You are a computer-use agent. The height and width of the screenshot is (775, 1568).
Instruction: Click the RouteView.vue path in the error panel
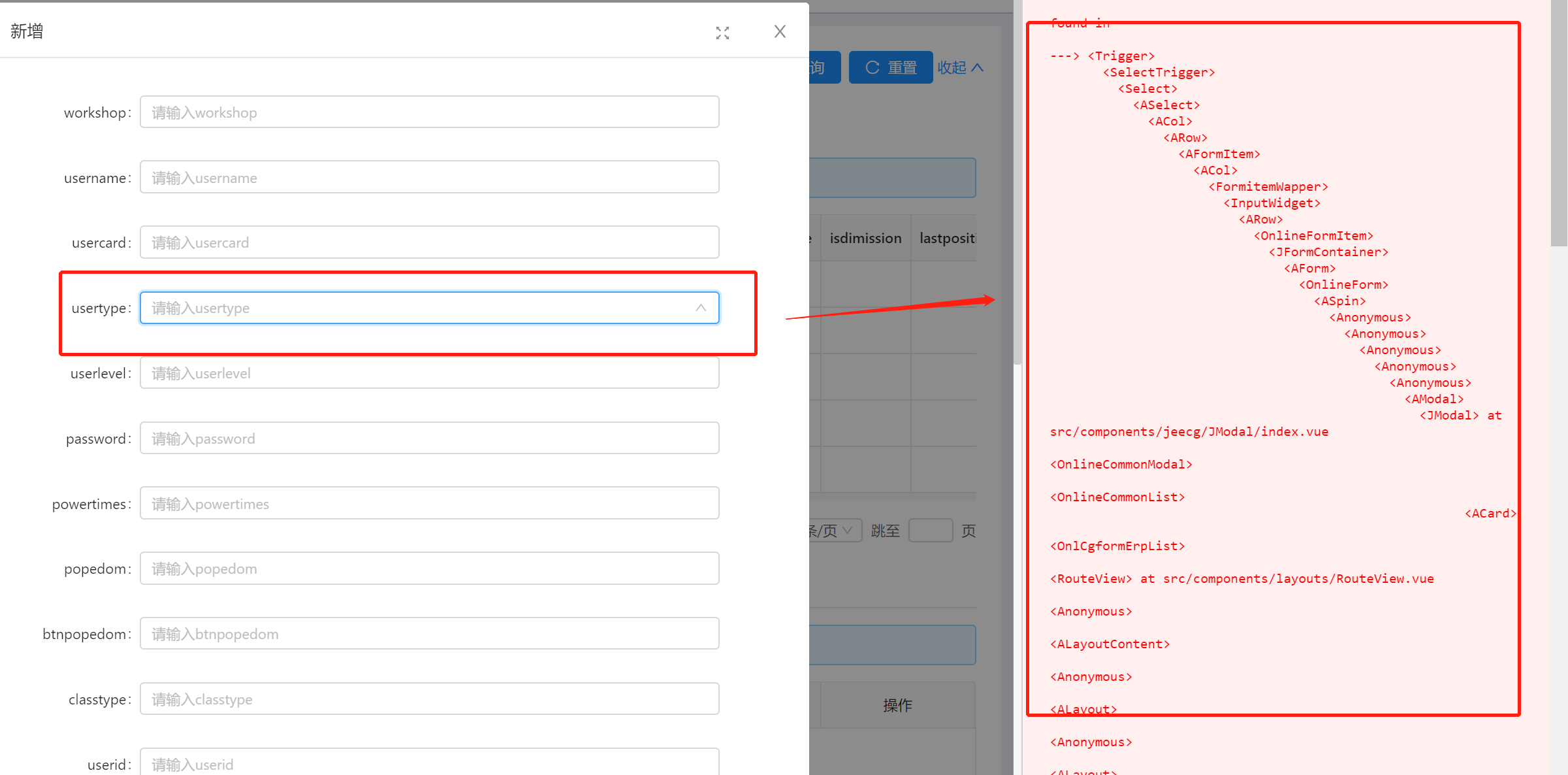tap(1297, 578)
